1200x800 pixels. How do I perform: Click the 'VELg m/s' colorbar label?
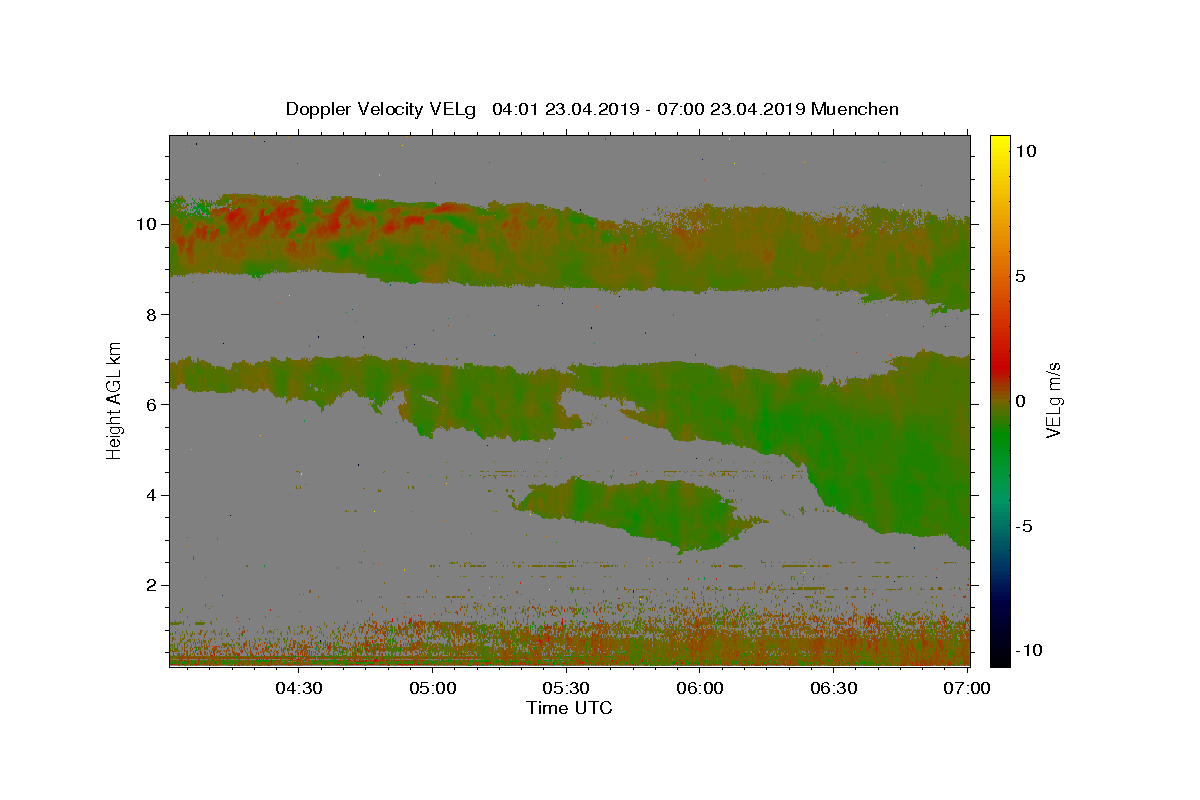coord(1054,399)
